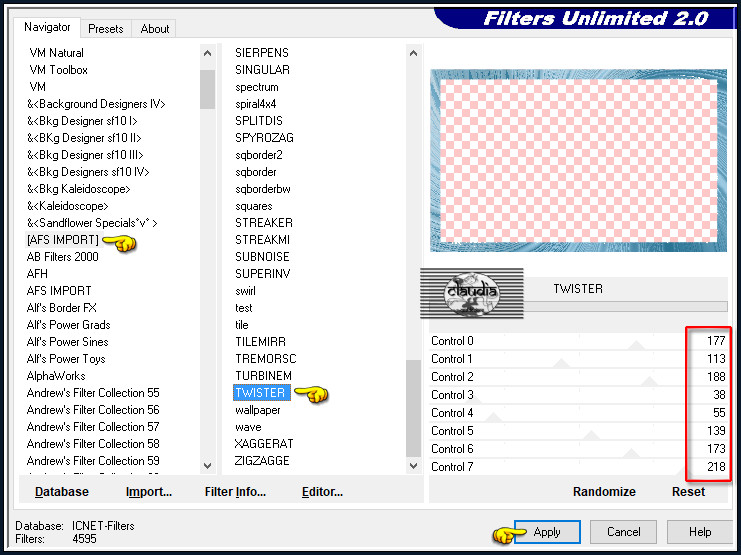Select VM Toolbox category

pos(59,69)
